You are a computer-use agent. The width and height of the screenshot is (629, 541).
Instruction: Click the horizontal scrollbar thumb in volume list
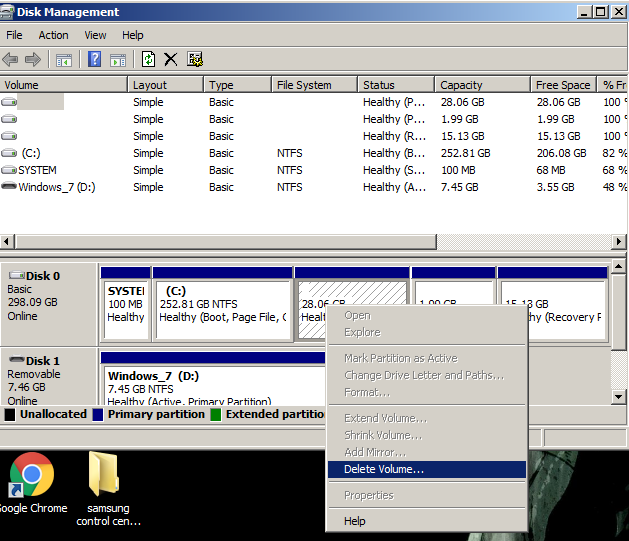pos(225,242)
